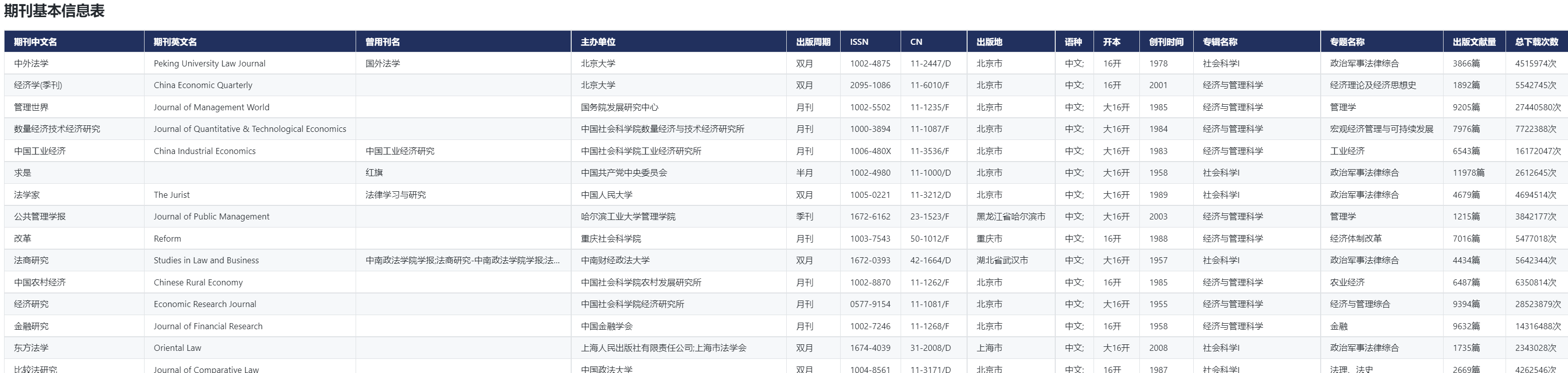Click the 专辑名称 column header
Viewport: 1568px width, 373px height.
(x=1257, y=41)
